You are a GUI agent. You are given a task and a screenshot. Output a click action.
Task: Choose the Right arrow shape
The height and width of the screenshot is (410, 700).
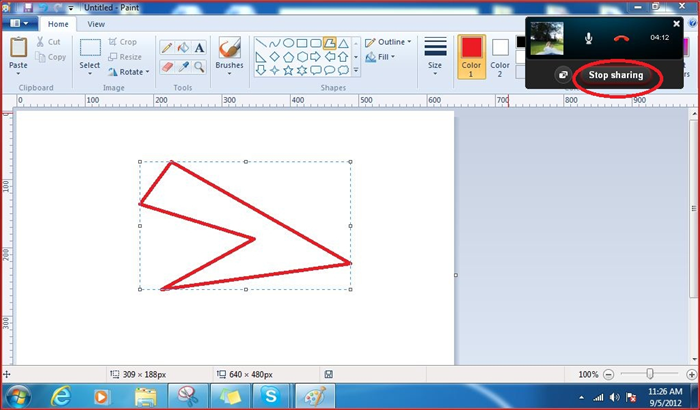[316, 57]
